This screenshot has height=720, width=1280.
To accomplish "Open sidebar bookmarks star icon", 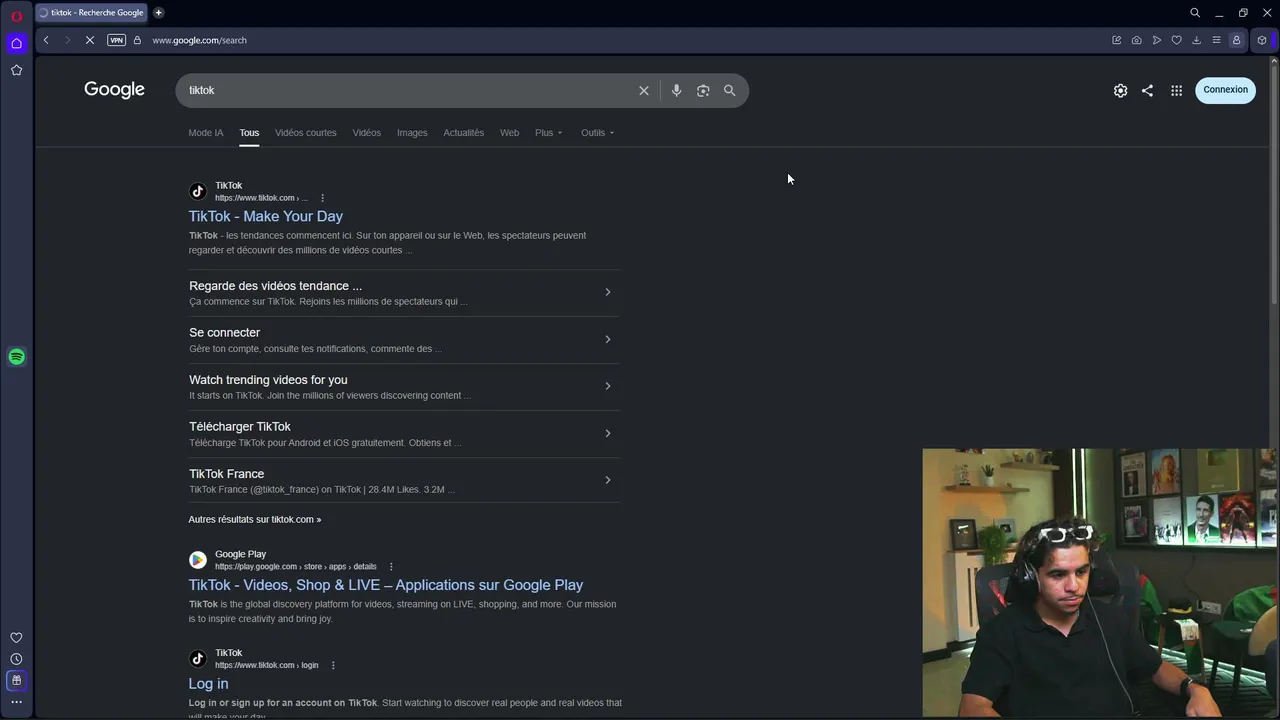I will pos(16,70).
